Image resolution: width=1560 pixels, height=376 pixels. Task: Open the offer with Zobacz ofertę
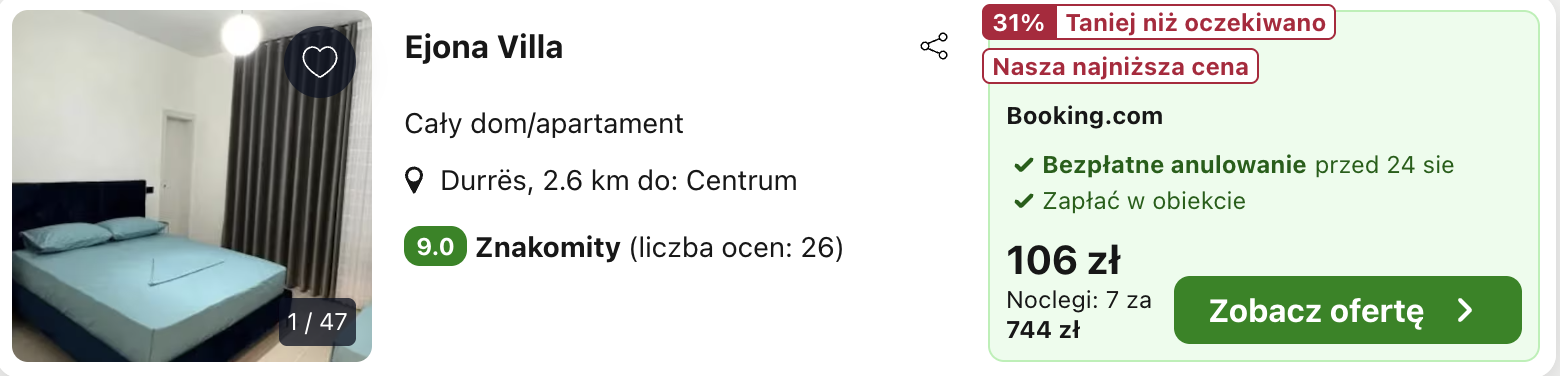[1348, 310]
